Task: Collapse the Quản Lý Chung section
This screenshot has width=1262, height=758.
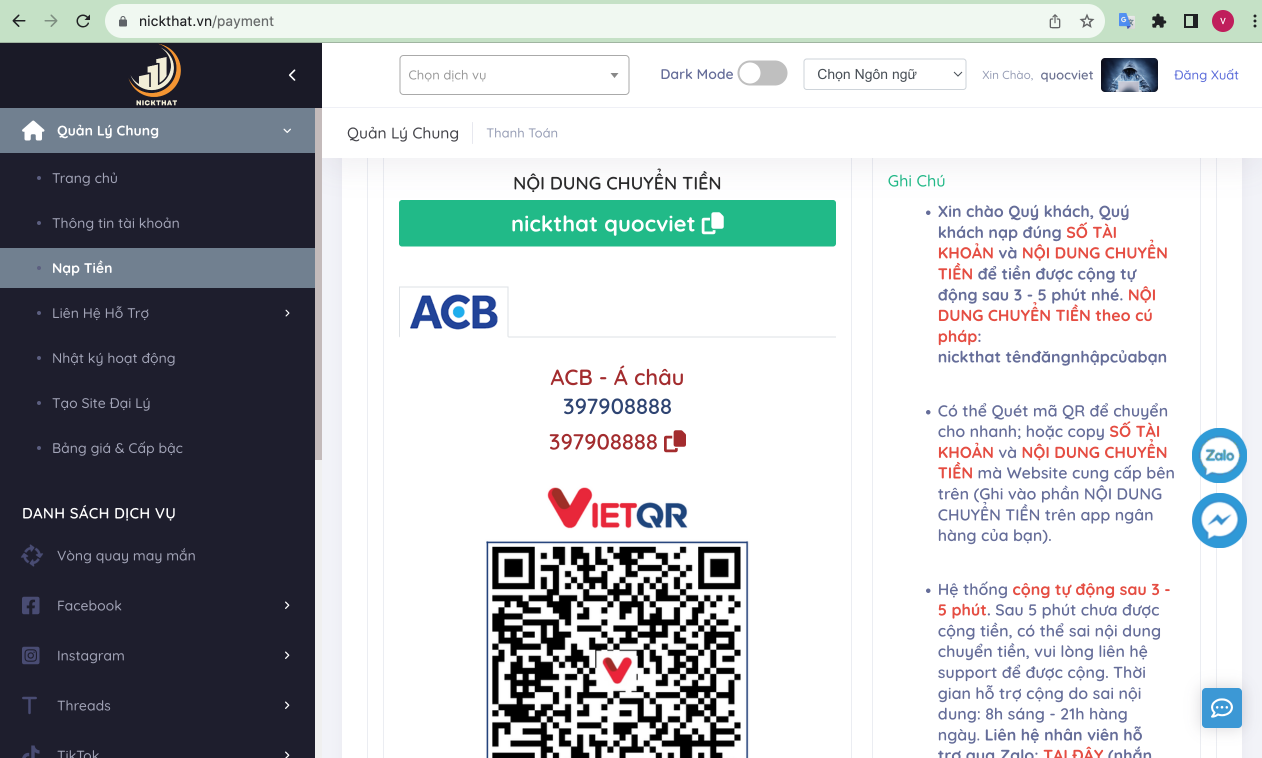Action: [x=287, y=131]
